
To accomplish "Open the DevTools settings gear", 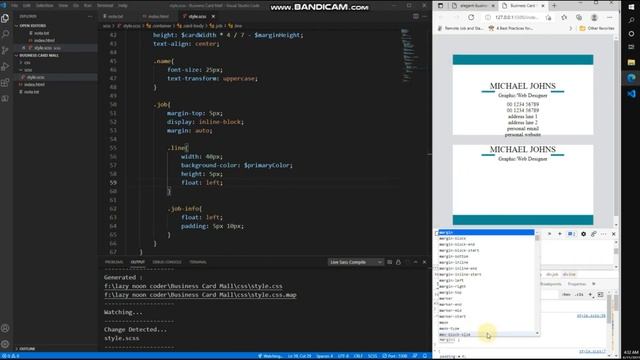I will (x=583, y=234).
